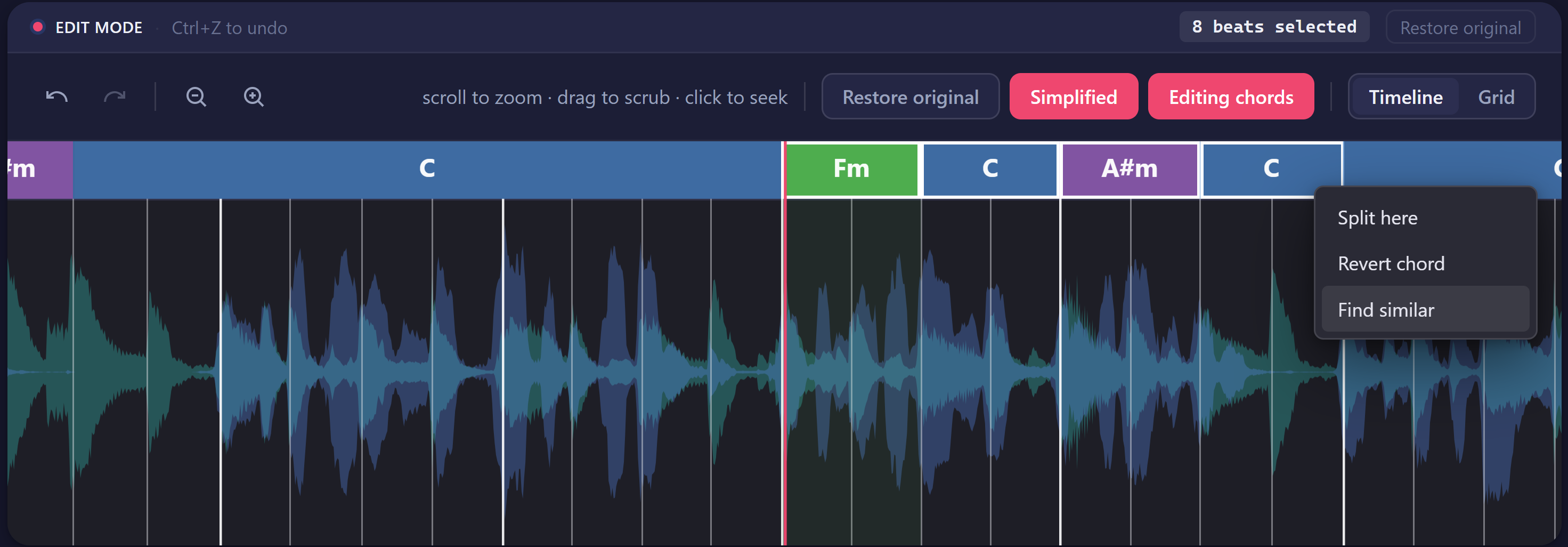Click the red playhead line in waveform
Screen dimensions: 1568x547
pyautogui.click(x=785, y=372)
